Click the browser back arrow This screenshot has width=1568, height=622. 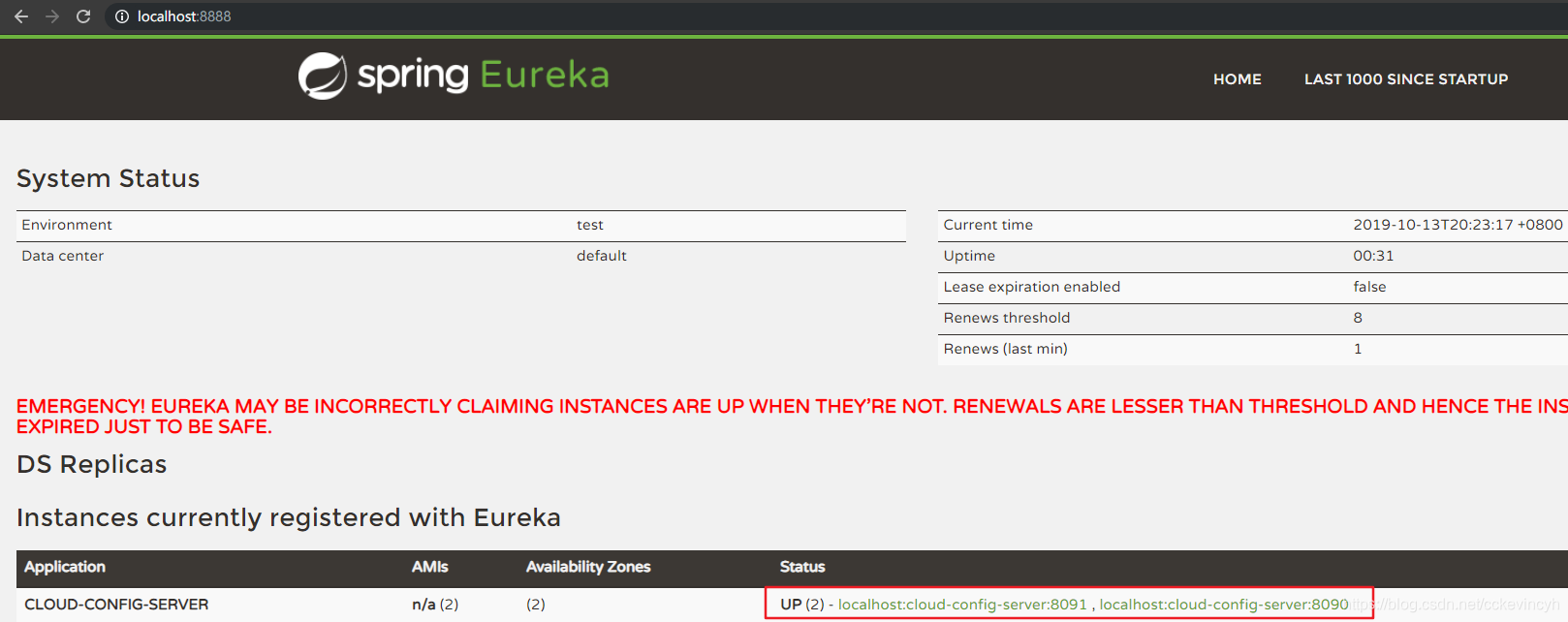coord(21,16)
